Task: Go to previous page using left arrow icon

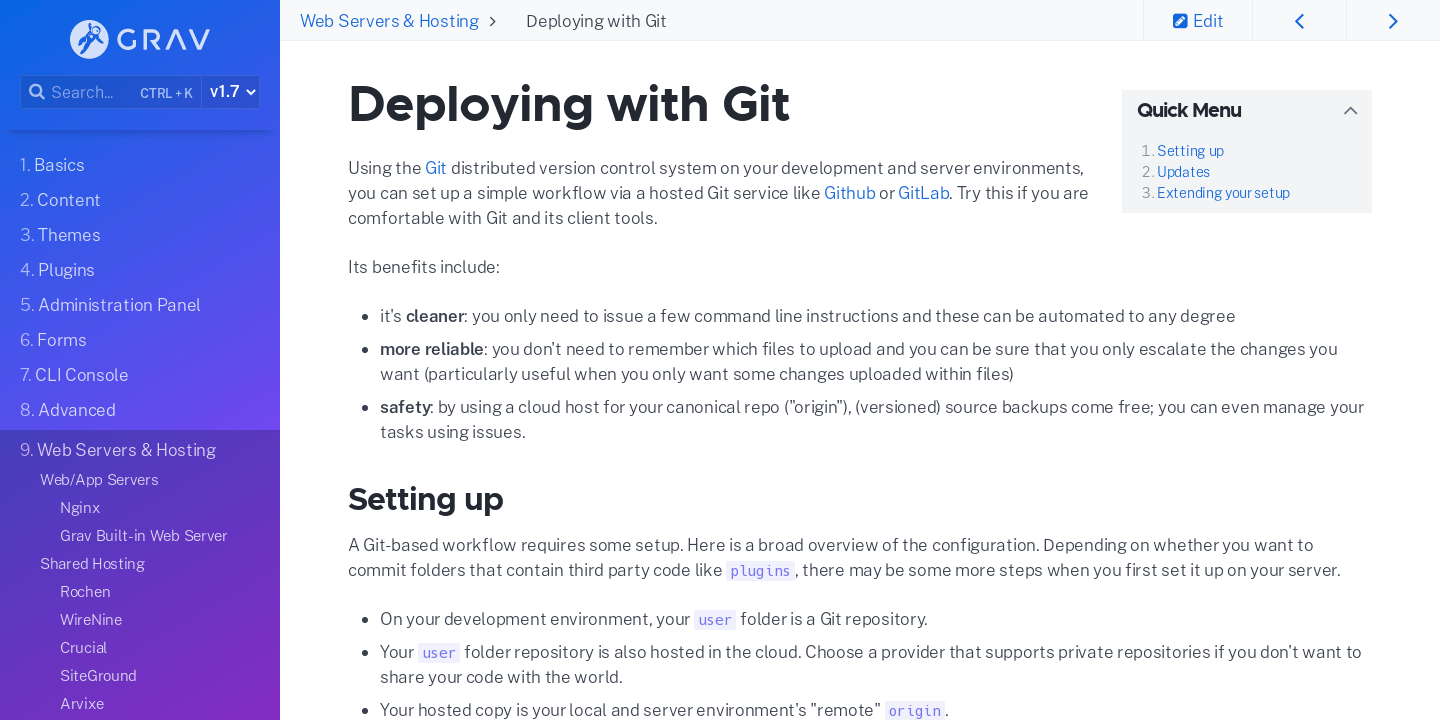Action: (1299, 20)
